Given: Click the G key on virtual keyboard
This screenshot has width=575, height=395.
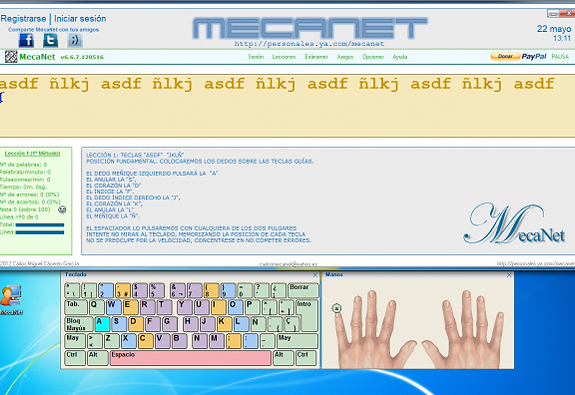Looking at the screenshot, I should [x=170, y=324].
